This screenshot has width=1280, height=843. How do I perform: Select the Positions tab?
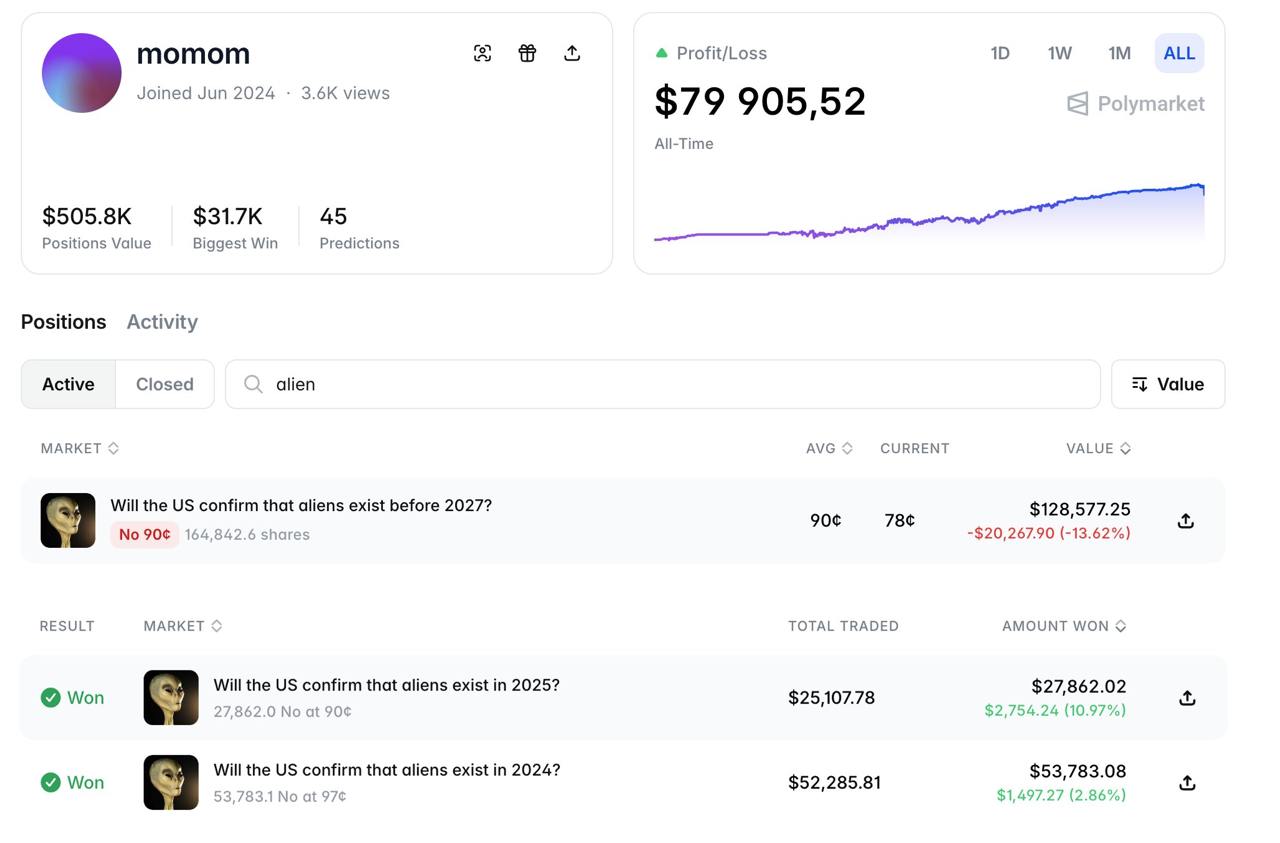click(x=63, y=321)
